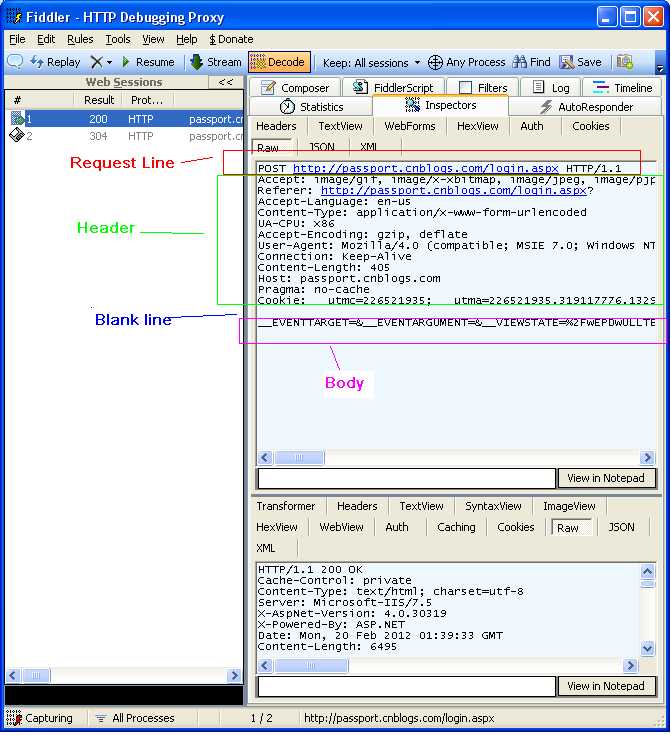This screenshot has width=671, height=735.
Task: Open request HexView inspector tab
Action: click(478, 126)
